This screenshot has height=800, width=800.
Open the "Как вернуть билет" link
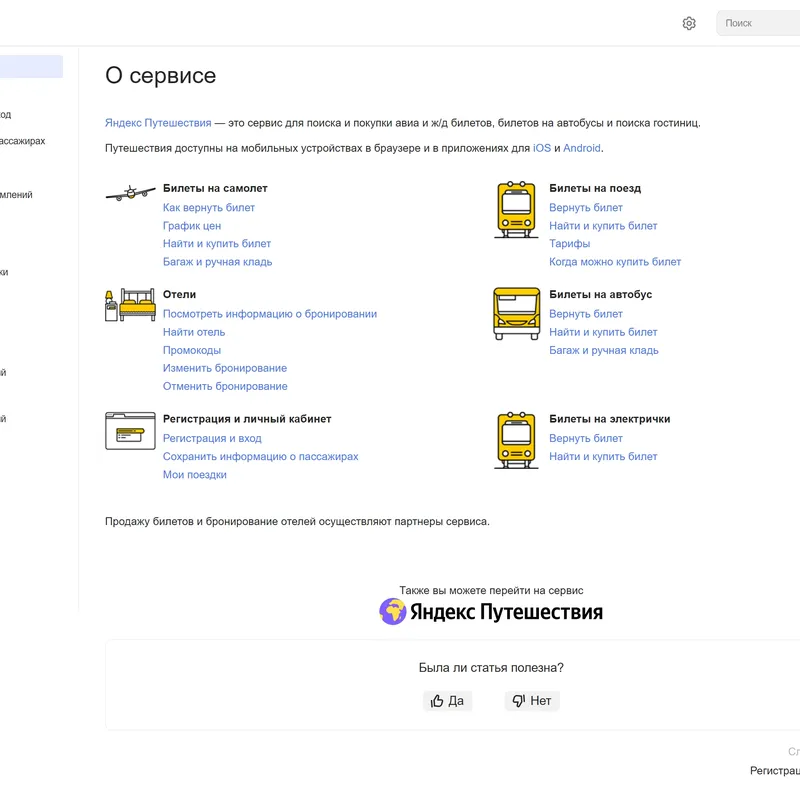coord(209,208)
